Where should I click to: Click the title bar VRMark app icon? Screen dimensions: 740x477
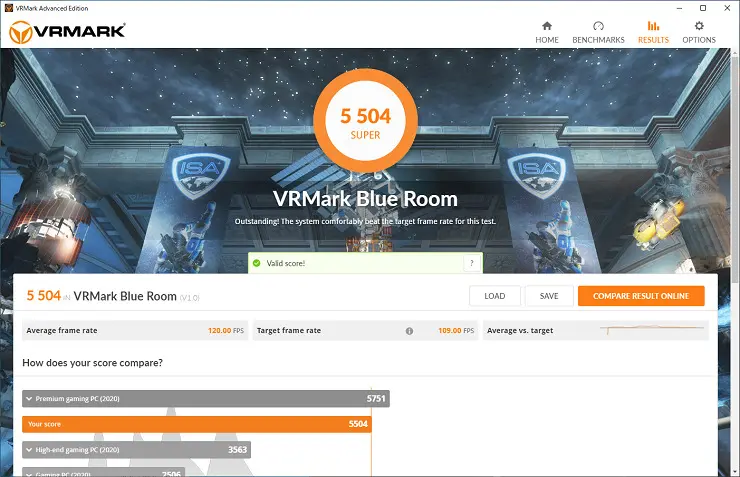[8, 8]
